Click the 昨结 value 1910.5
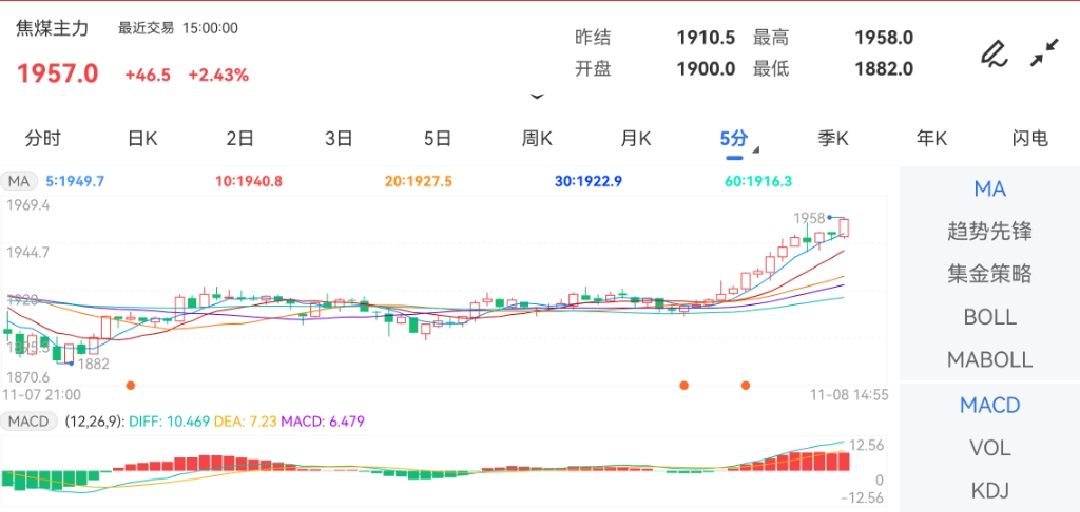This screenshot has width=1080, height=512. [706, 37]
